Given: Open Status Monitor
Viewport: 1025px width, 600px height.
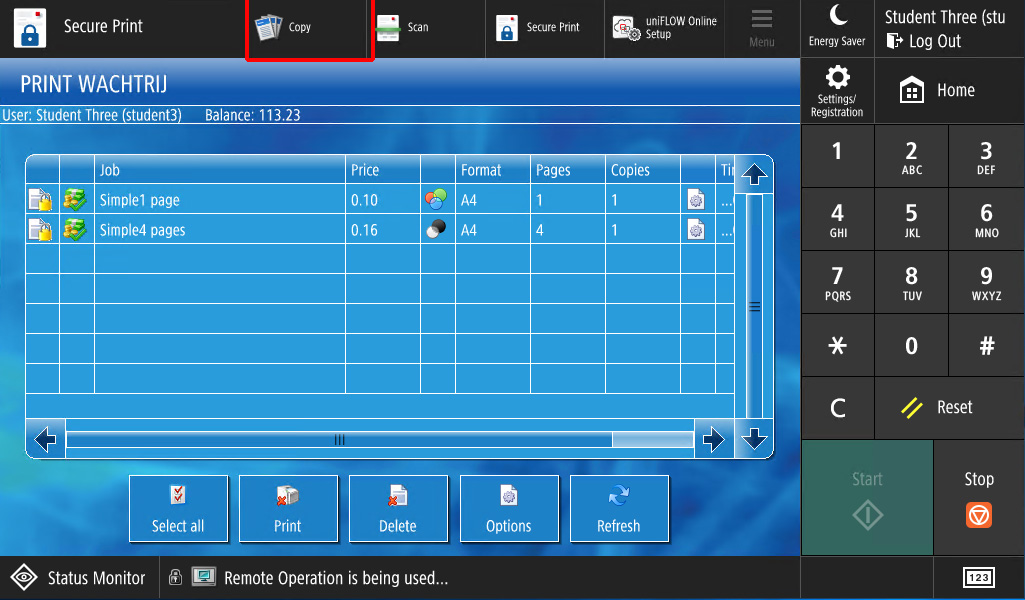Looking at the screenshot, I should point(78,578).
